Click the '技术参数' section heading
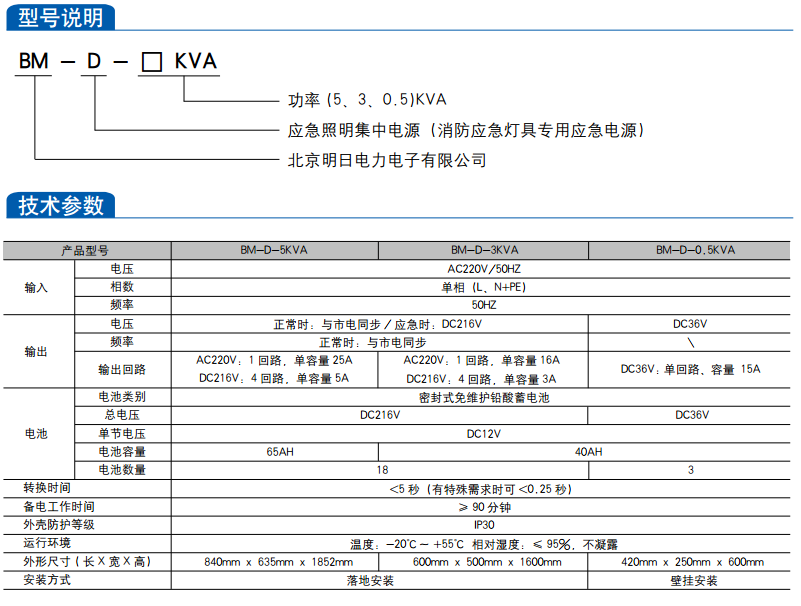This screenshot has height=606, width=801. [x=61, y=205]
